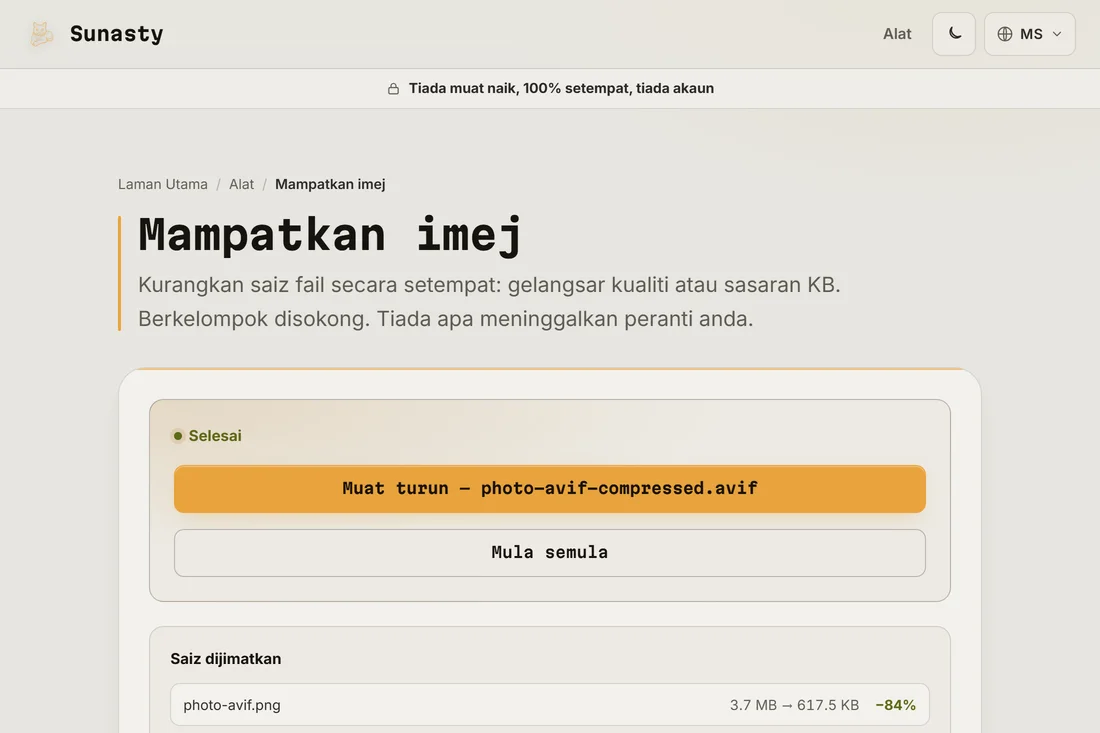This screenshot has height=733, width=1100.
Task: Open the Sunasty home brand name
Action: pyautogui.click(x=116, y=34)
